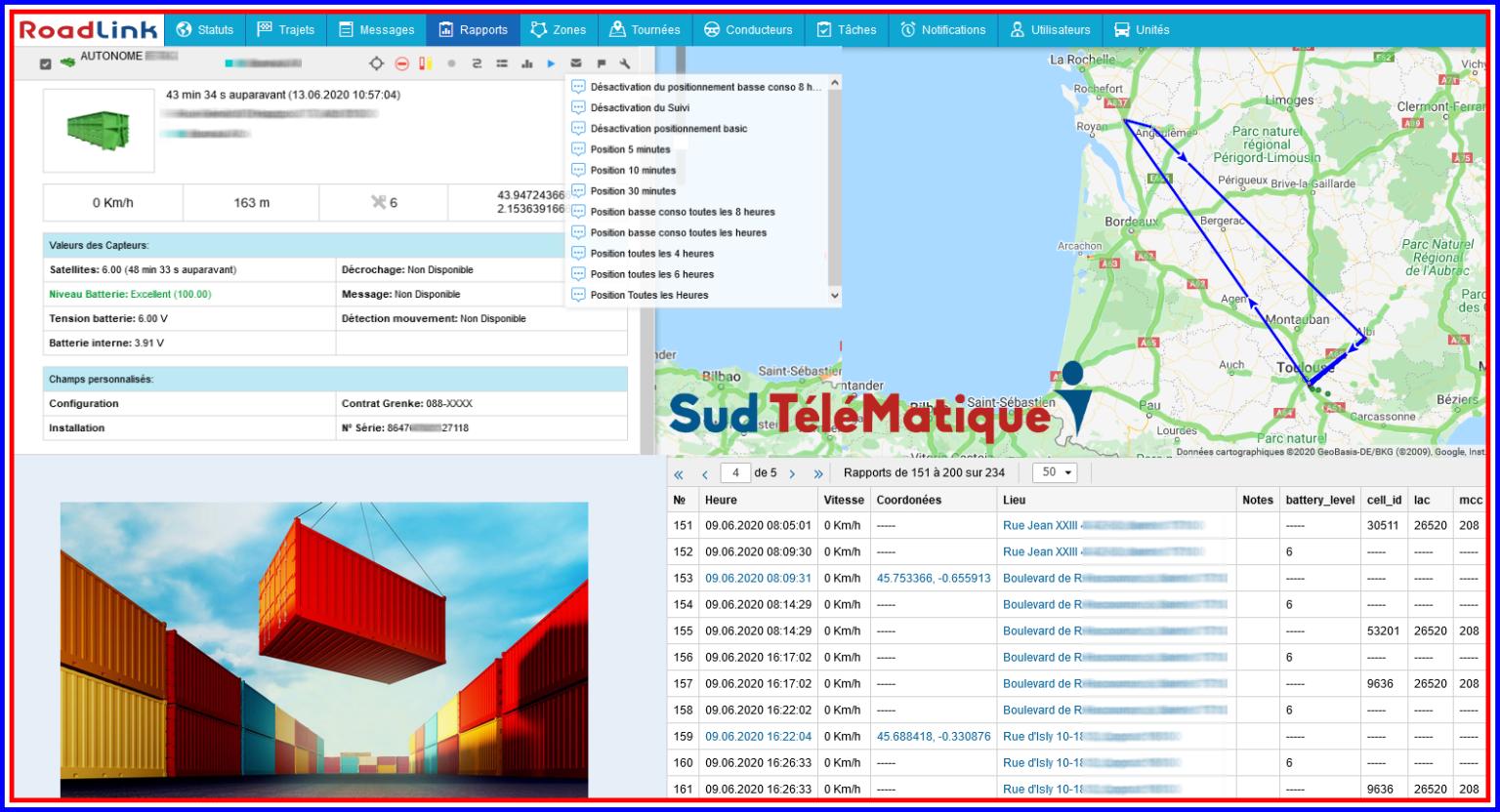Open the Tournées tab
Image resolution: width=1500 pixels, height=812 pixels.
tap(645, 30)
